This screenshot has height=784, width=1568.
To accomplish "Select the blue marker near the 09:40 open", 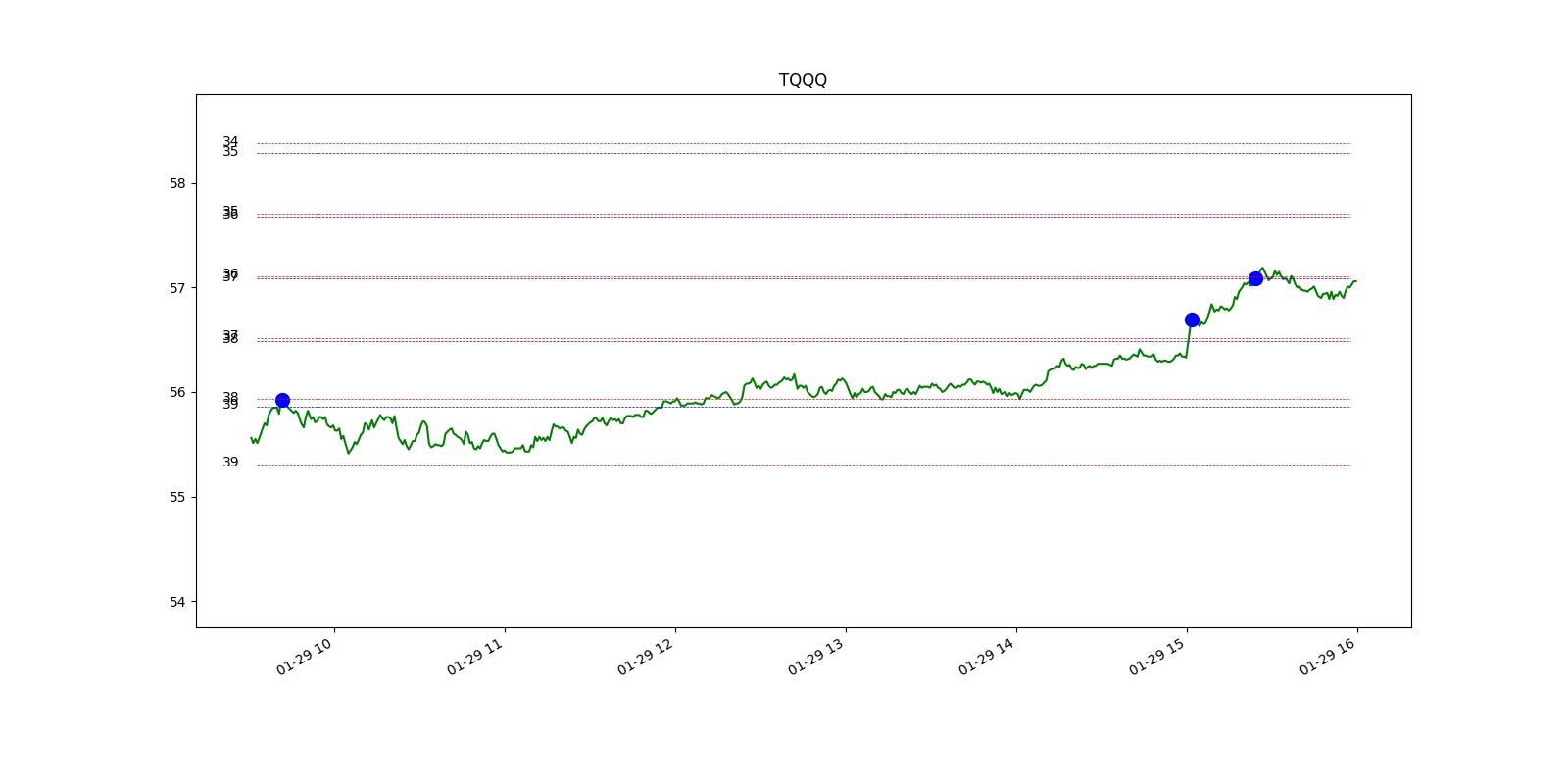I will point(282,400).
